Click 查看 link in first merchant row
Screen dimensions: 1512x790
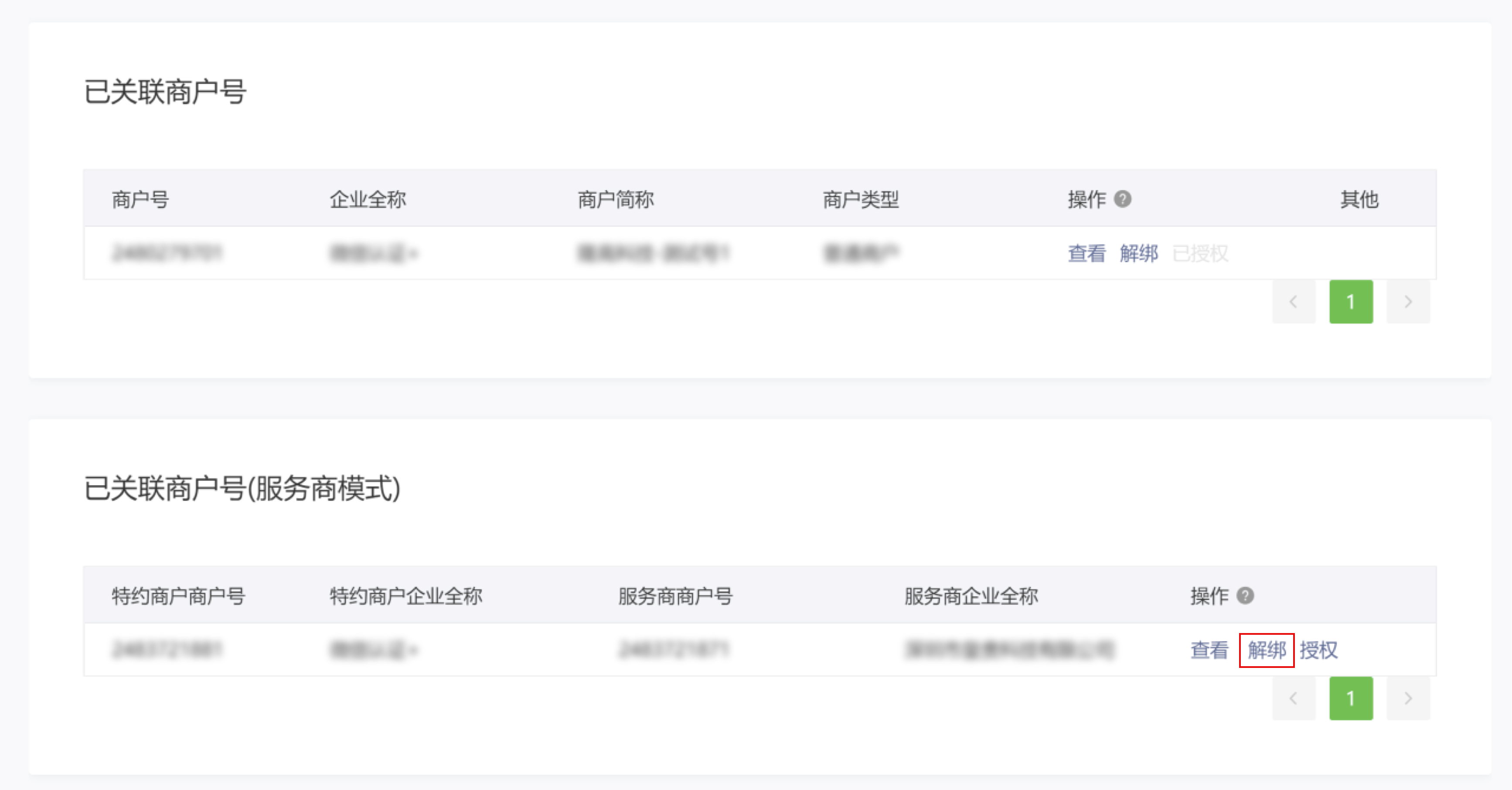click(x=1086, y=254)
